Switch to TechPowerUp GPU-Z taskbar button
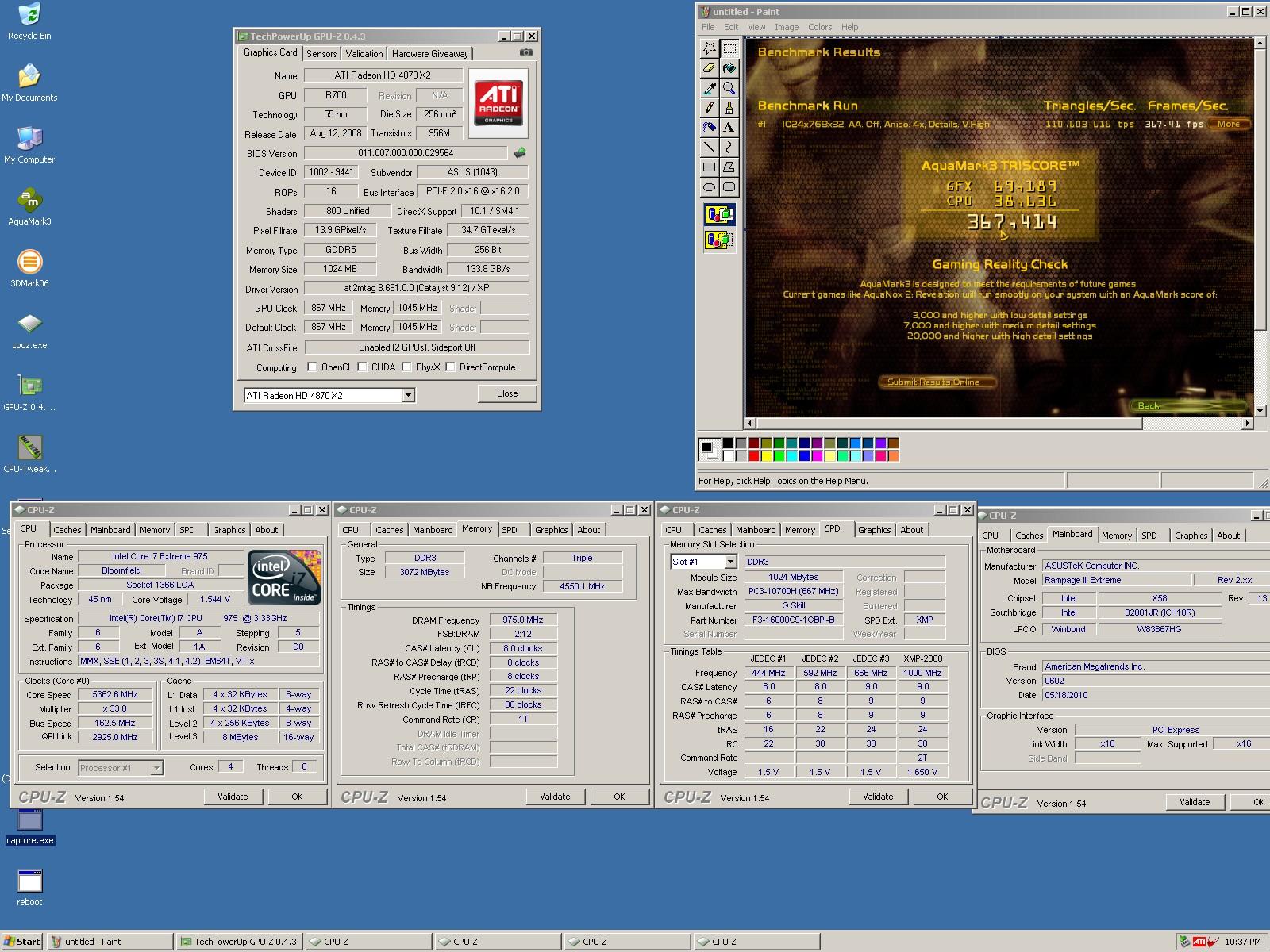Image resolution: width=1270 pixels, height=952 pixels. [239, 942]
